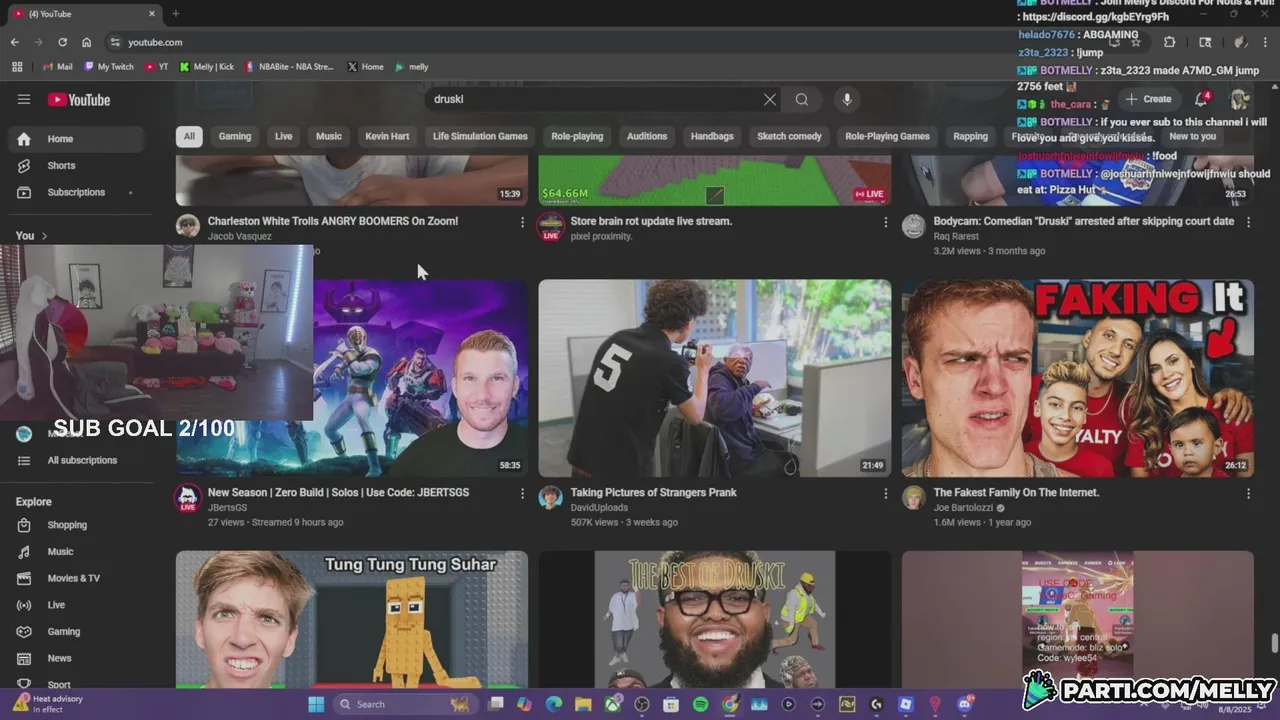Select the Role-Playing Games chip
Image resolution: width=1280 pixels, height=720 pixels.
click(x=887, y=136)
